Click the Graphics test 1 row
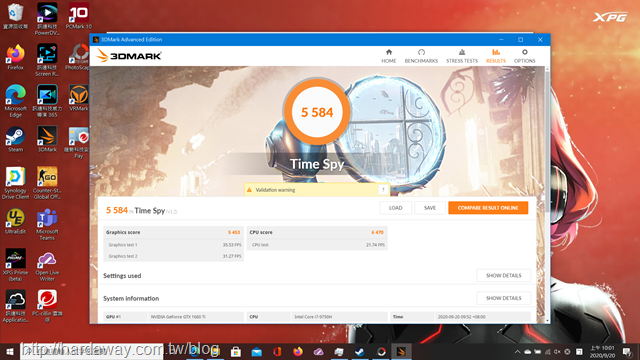This screenshot has width=640, height=360. click(x=173, y=245)
